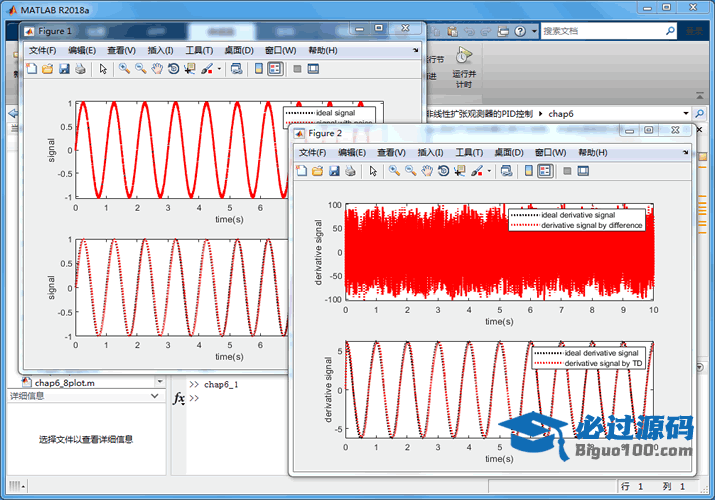Viewport: 715px width, 500px height.
Task: Select Zoom Out tool in Figure 2
Action: [x=410, y=171]
